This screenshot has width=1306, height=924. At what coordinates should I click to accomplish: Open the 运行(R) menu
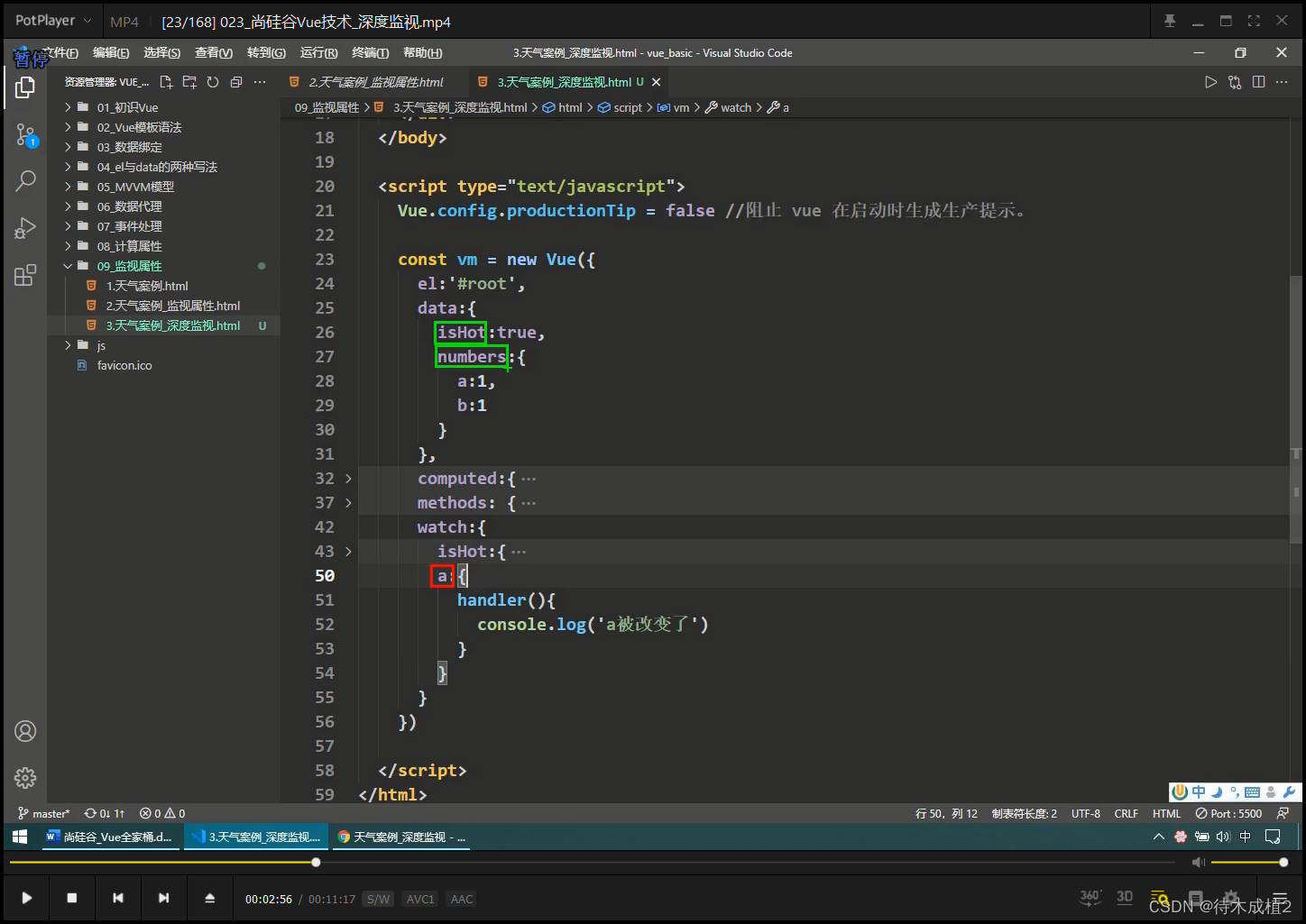(x=318, y=53)
